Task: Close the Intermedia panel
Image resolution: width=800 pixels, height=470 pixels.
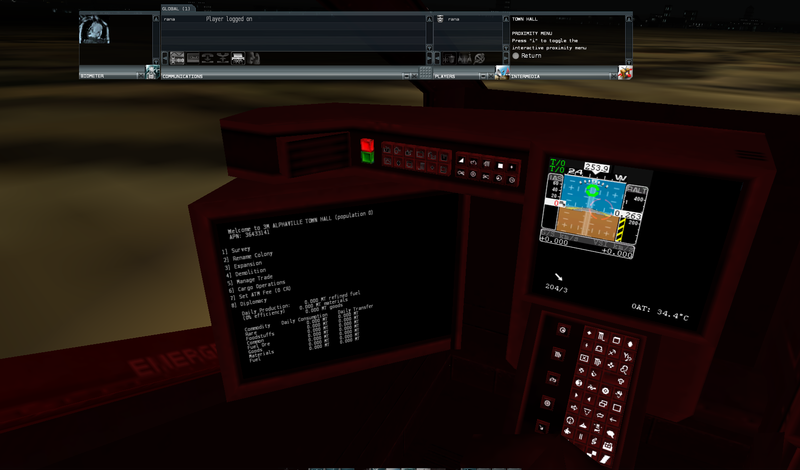Action: click(613, 76)
